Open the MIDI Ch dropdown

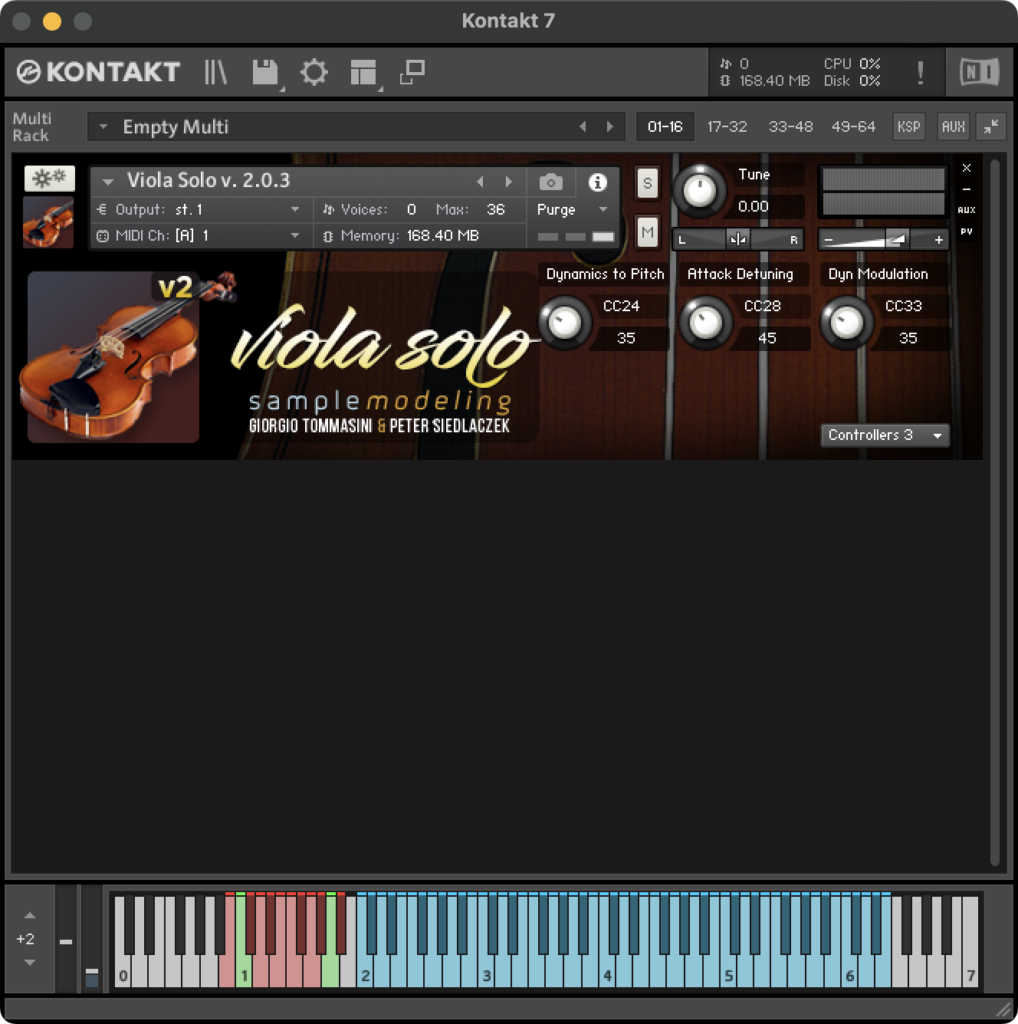pos(199,236)
